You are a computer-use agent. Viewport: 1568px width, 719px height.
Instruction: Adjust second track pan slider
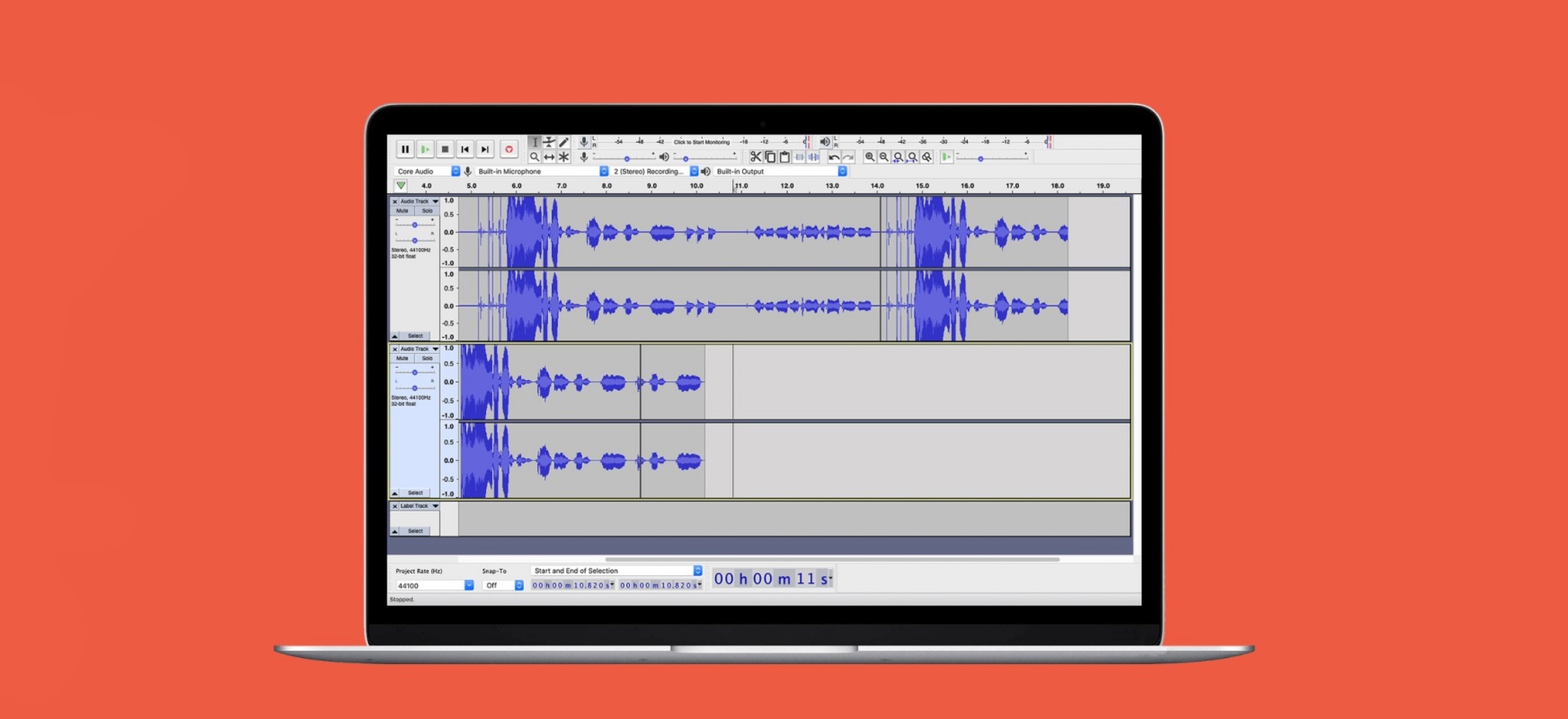[x=414, y=387]
